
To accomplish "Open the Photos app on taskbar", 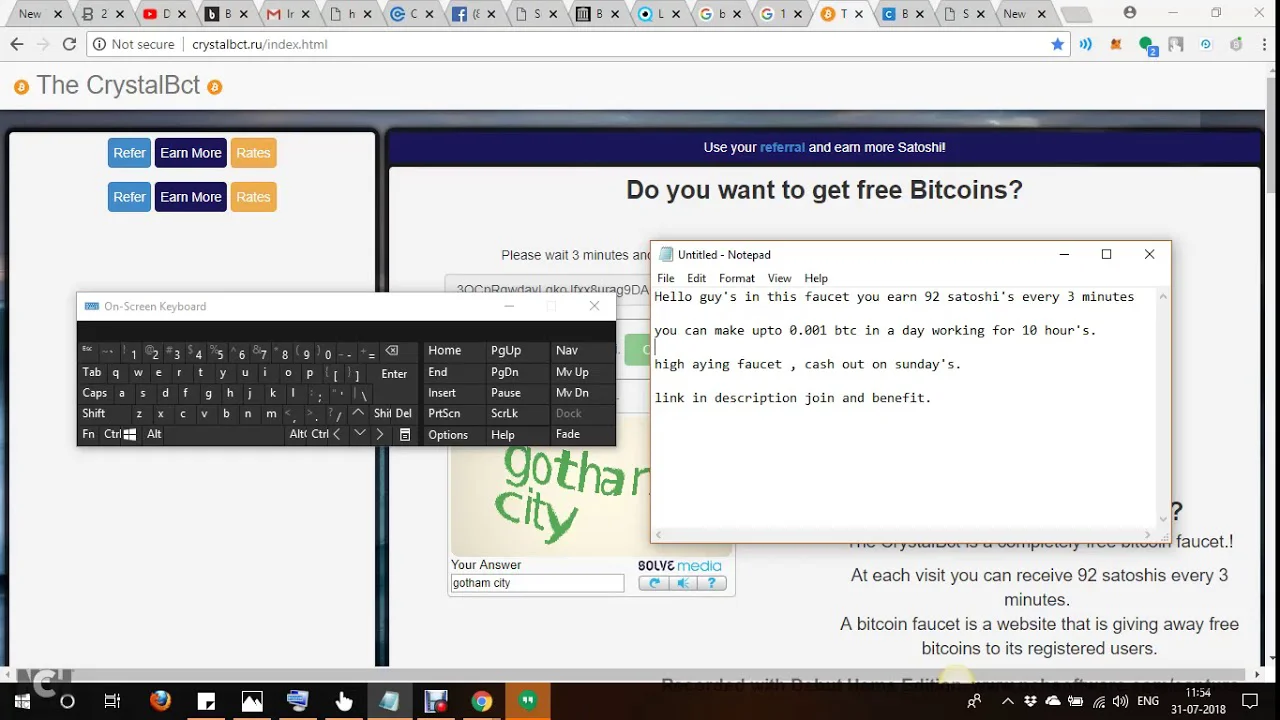I will 252,702.
